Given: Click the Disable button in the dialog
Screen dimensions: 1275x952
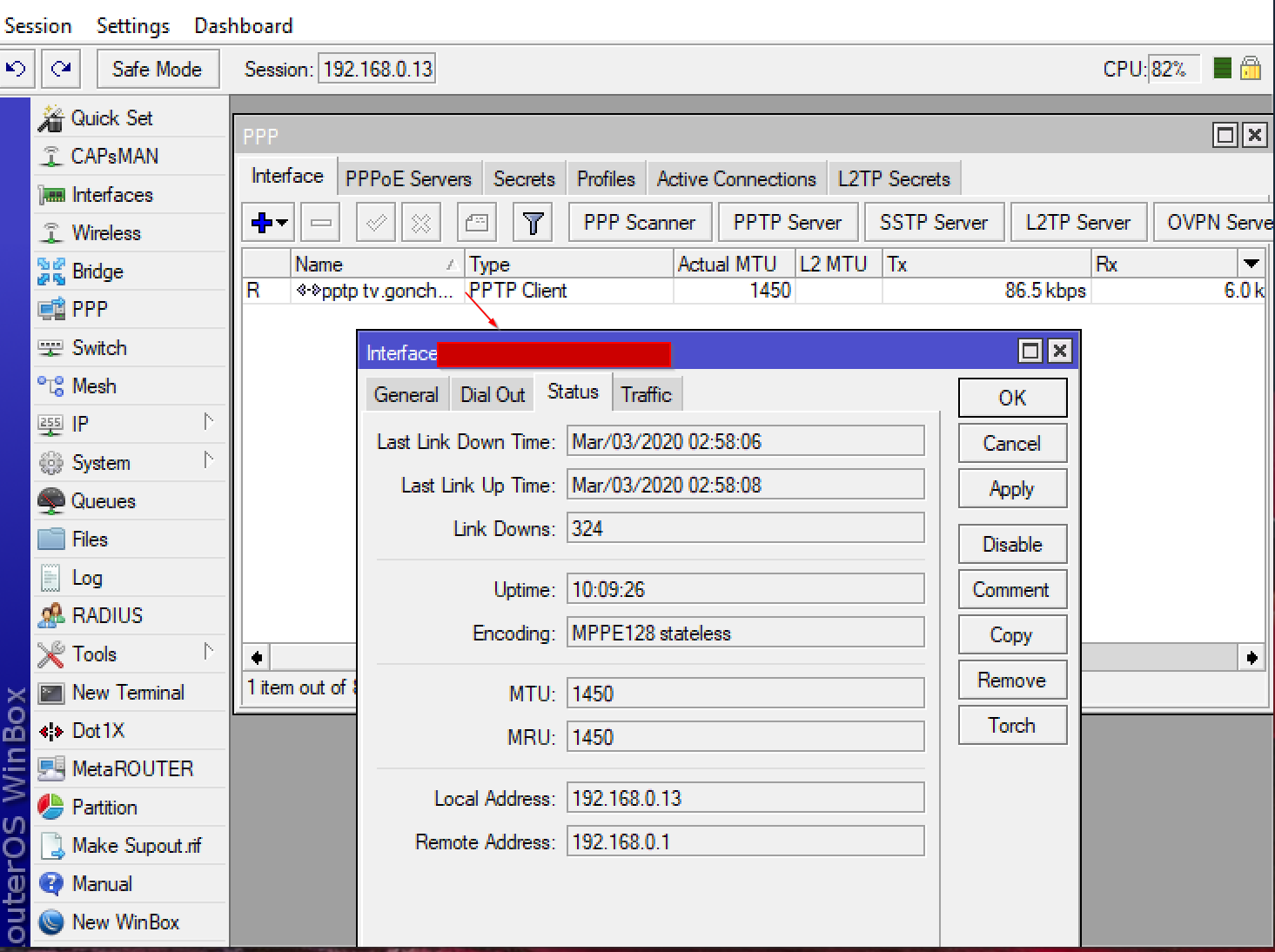Looking at the screenshot, I should pos(1012,545).
